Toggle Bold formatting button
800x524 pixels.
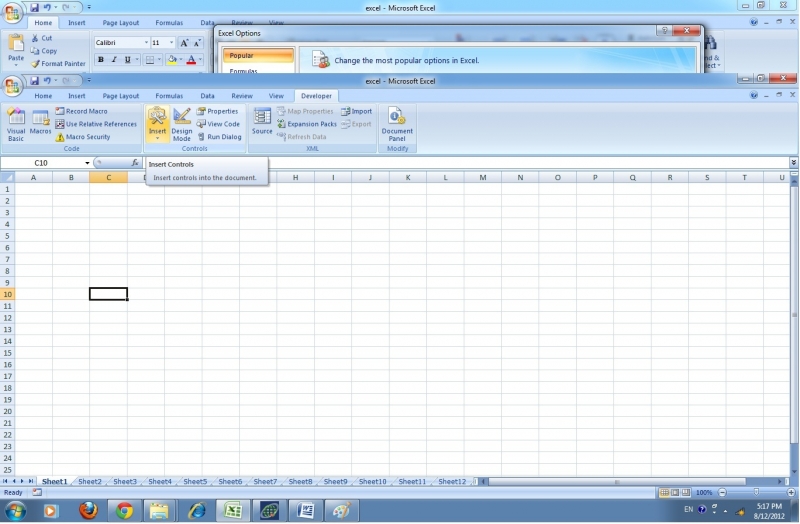[x=100, y=60]
